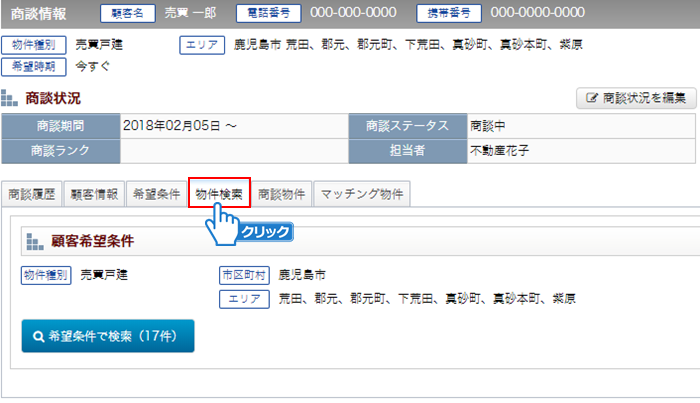Image resolution: width=700 pixels, height=403 pixels.
Task: Click the grid icon beside 商談状況 heading
Action: point(10,98)
